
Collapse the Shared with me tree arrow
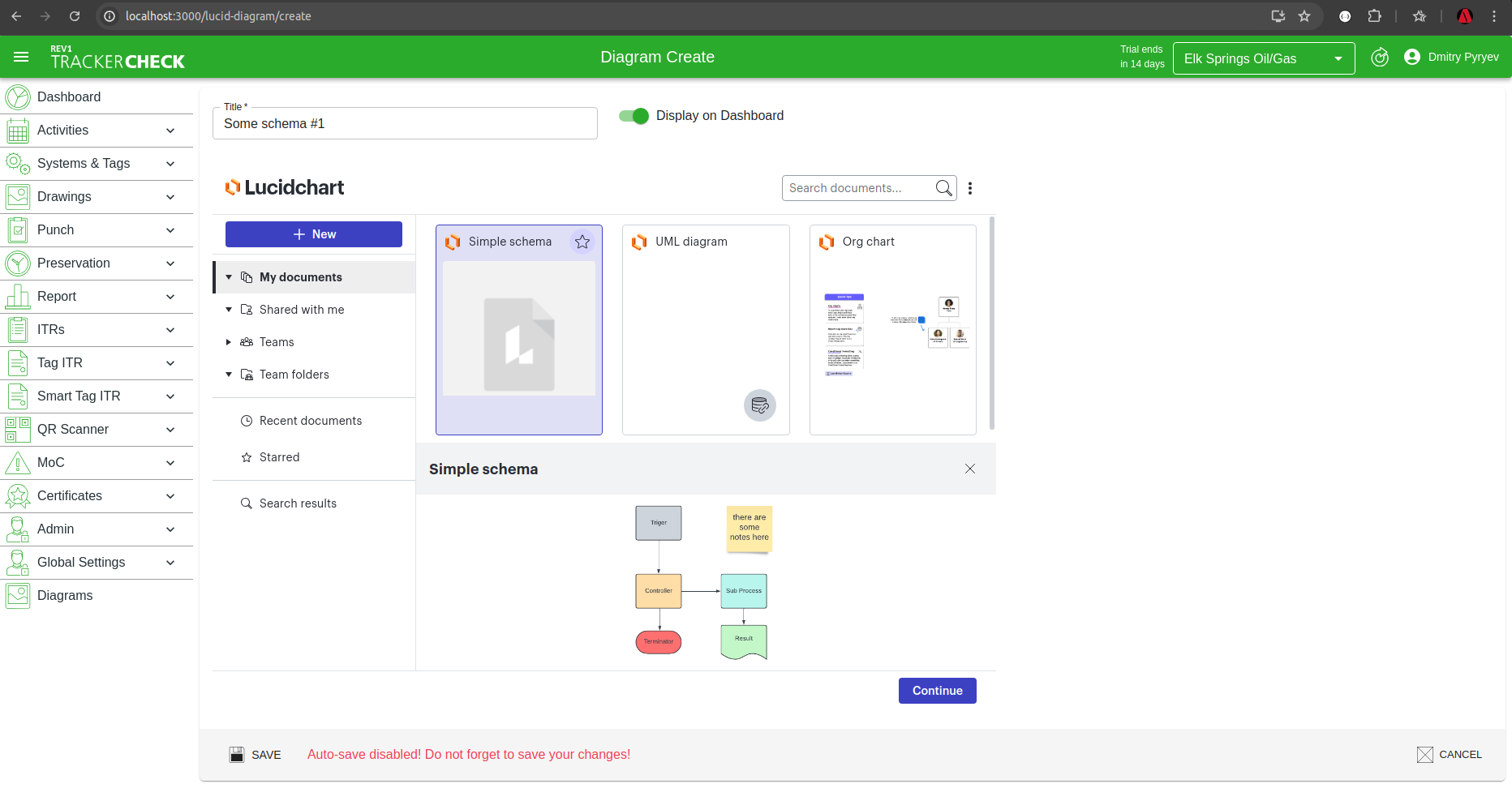pyautogui.click(x=229, y=310)
